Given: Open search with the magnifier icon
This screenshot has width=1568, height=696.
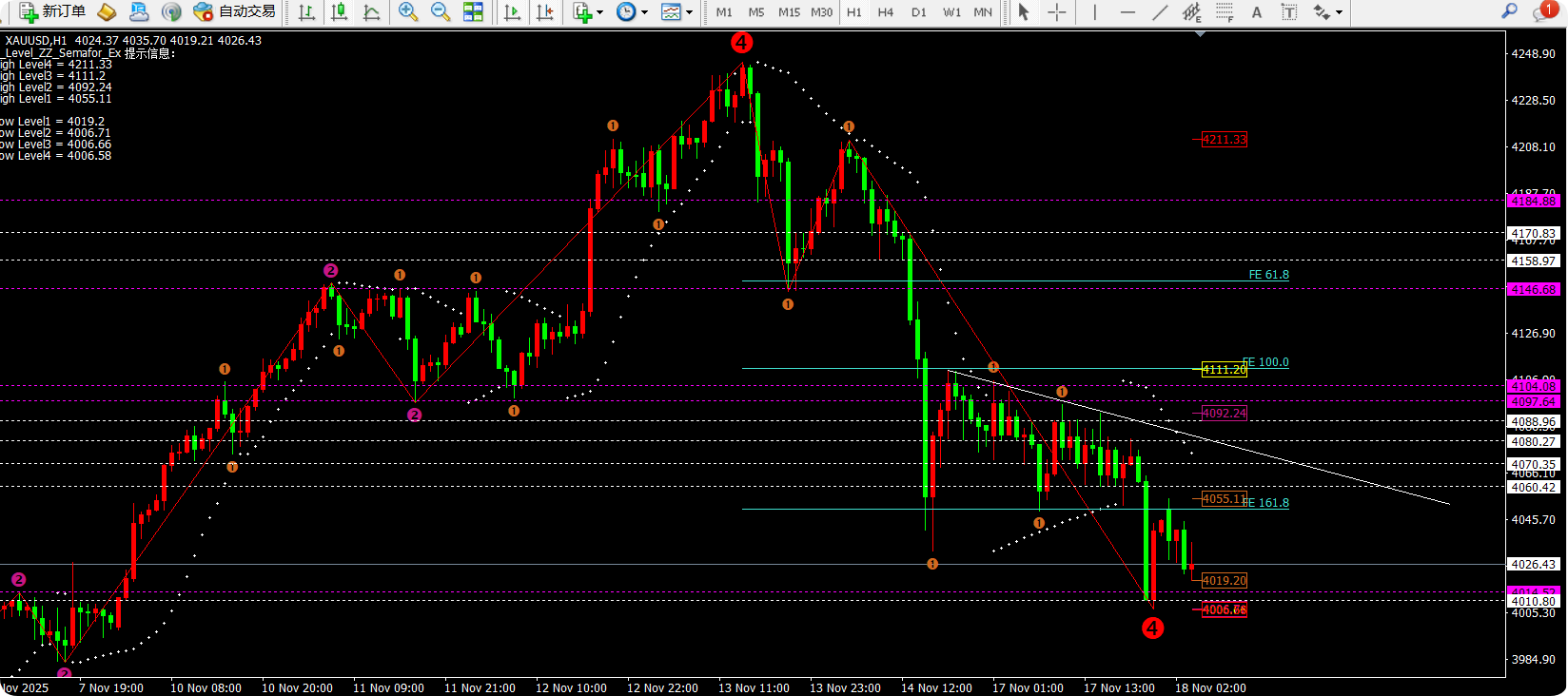Looking at the screenshot, I should pyautogui.click(x=1509, y=11).
